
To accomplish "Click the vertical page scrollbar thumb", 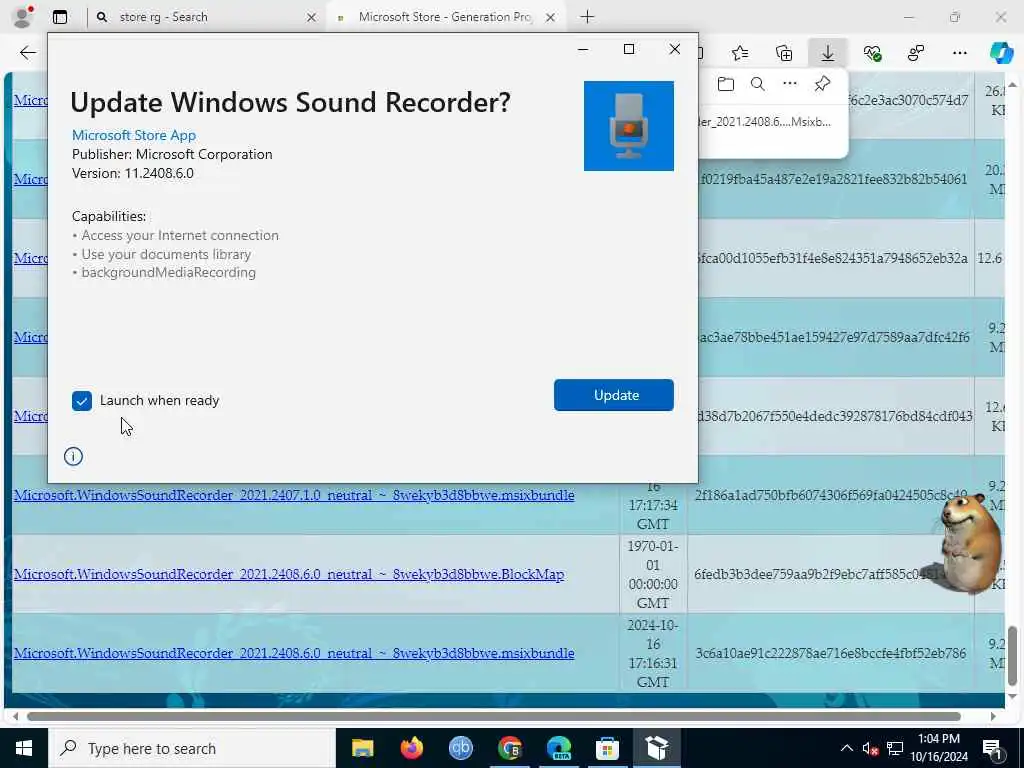I will click(1012, 654).
